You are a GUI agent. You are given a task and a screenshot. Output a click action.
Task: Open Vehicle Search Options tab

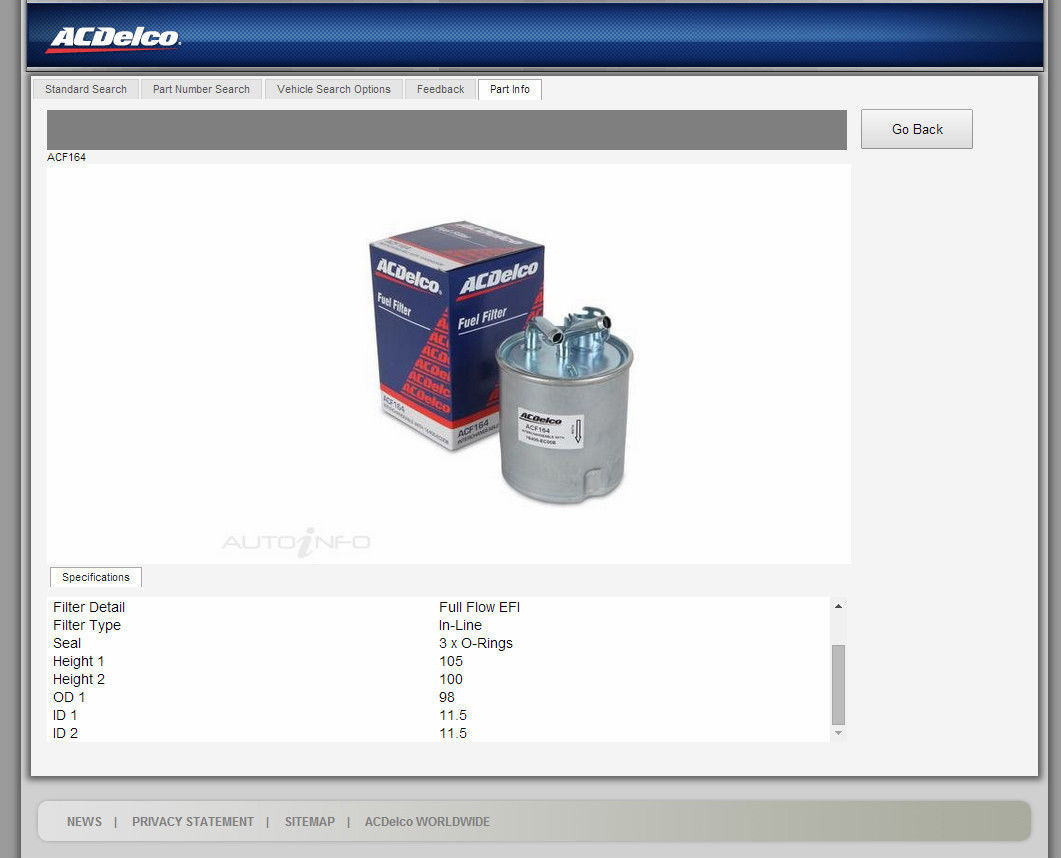tap(334, 89)
